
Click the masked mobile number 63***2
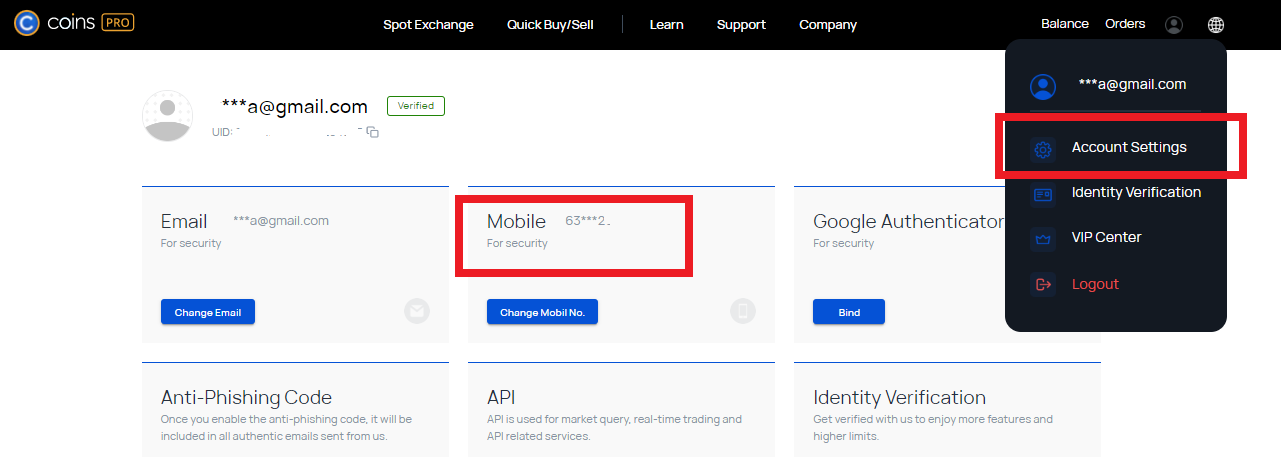(x=587, y=221)
